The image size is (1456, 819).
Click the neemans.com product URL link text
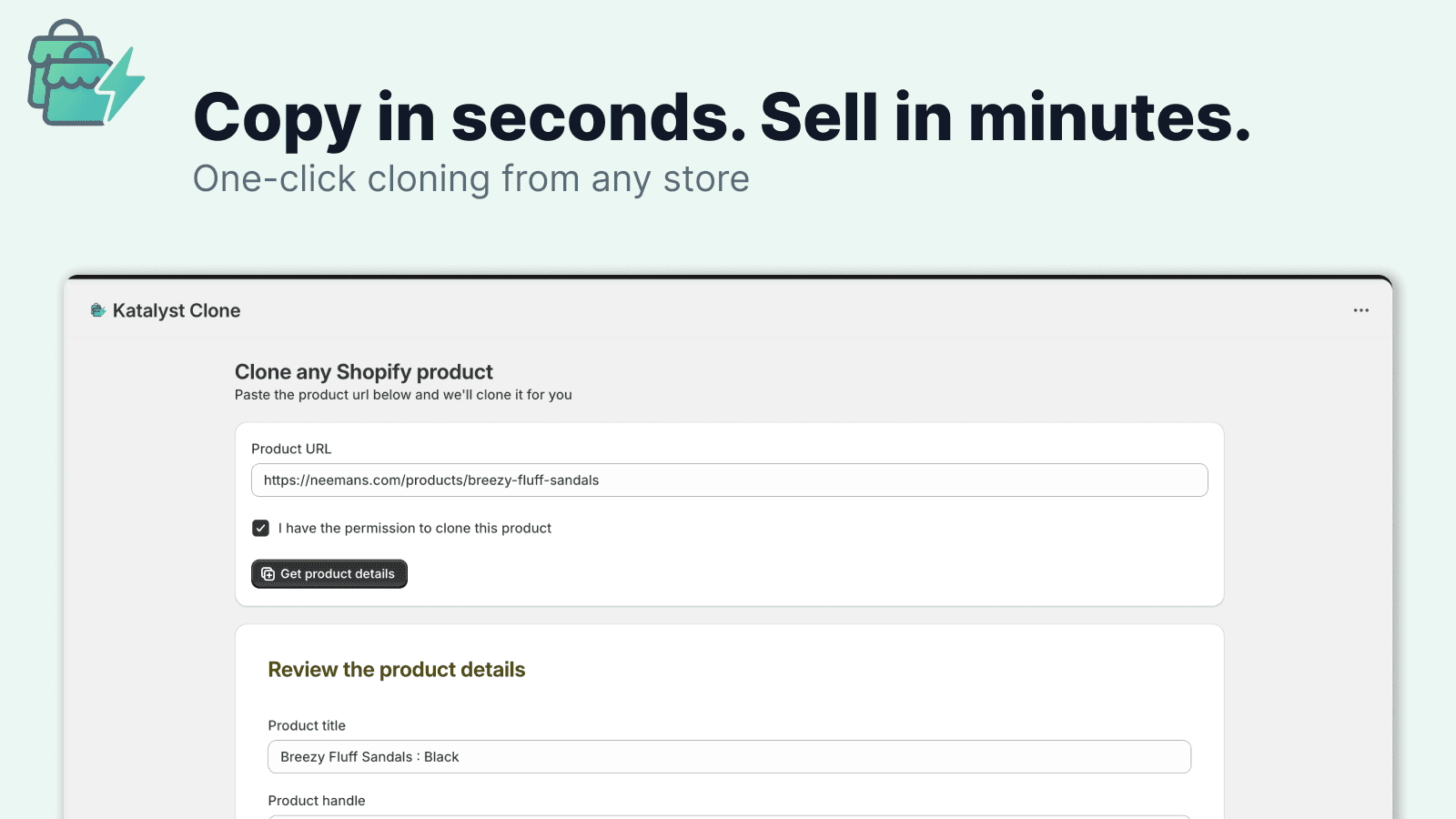click(431, 480)
